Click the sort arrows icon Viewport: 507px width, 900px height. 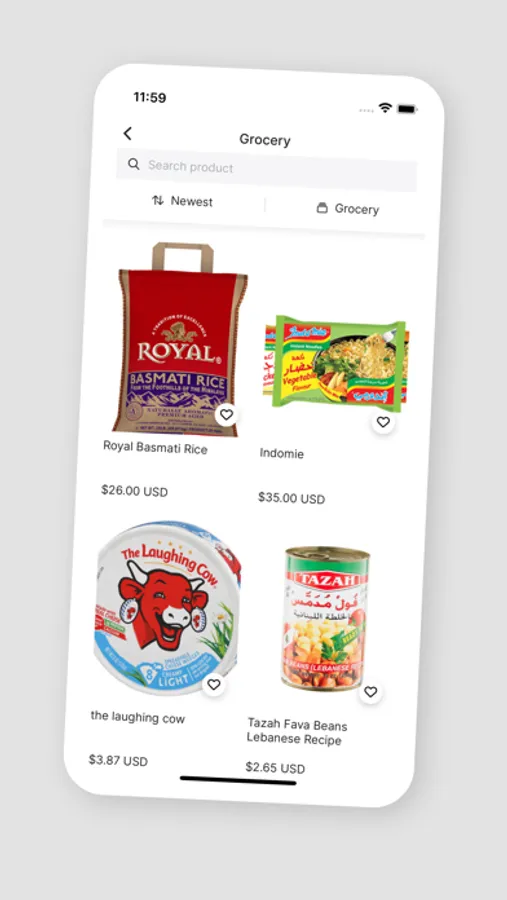158,200
